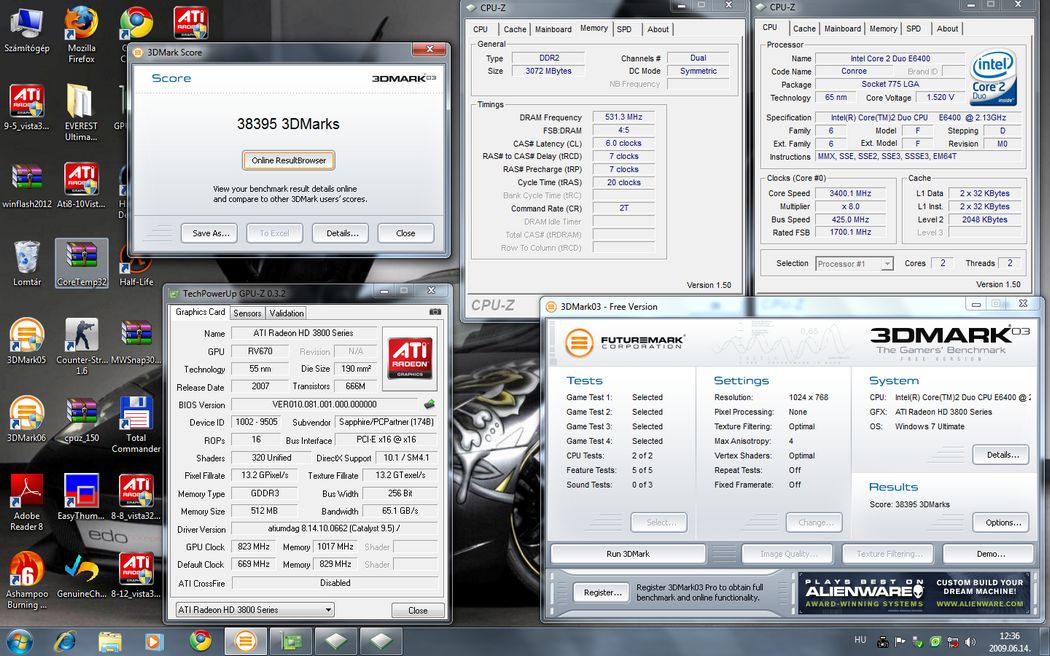Select the EasyThumbnails desktop icon
The image size is (1050, 656).
(x=81, y=497)
